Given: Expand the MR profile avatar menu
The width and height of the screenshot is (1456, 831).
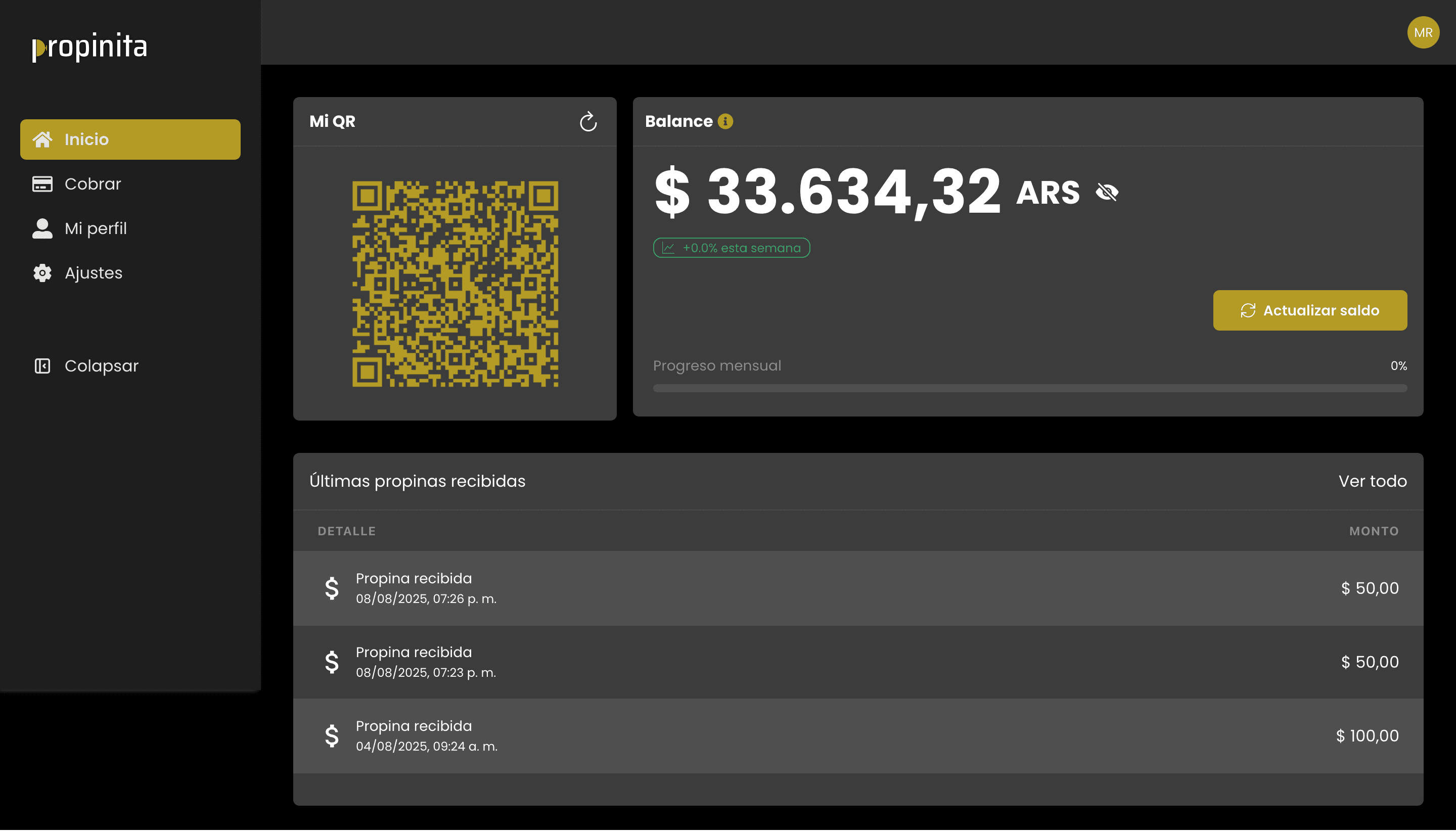Looking at the screenshot, I should click(1423, 32).
